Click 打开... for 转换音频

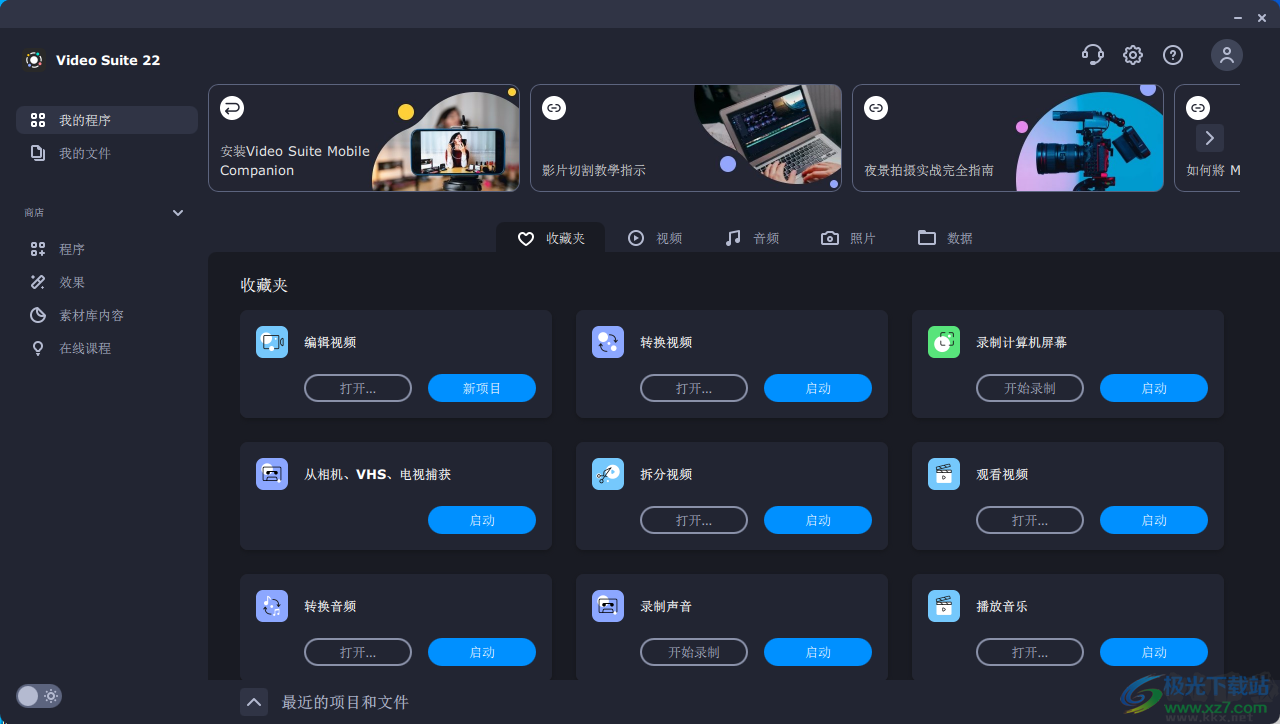click(x=358, y=652)
